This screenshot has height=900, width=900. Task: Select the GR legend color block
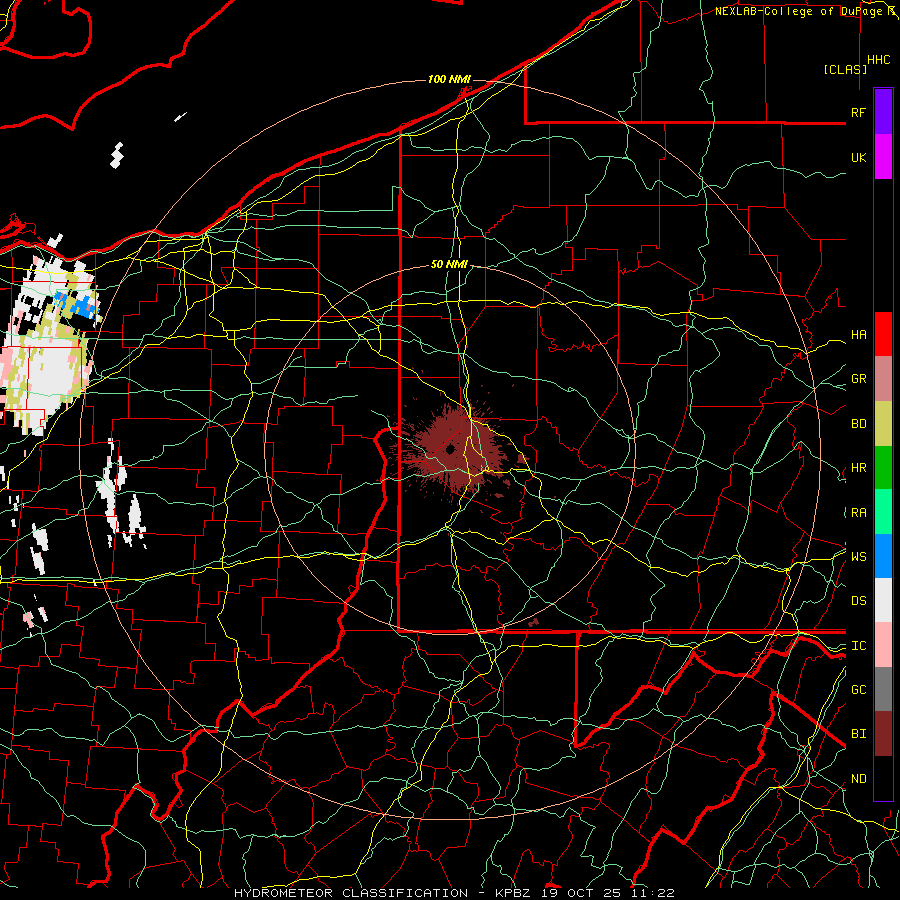pos(883,379)
